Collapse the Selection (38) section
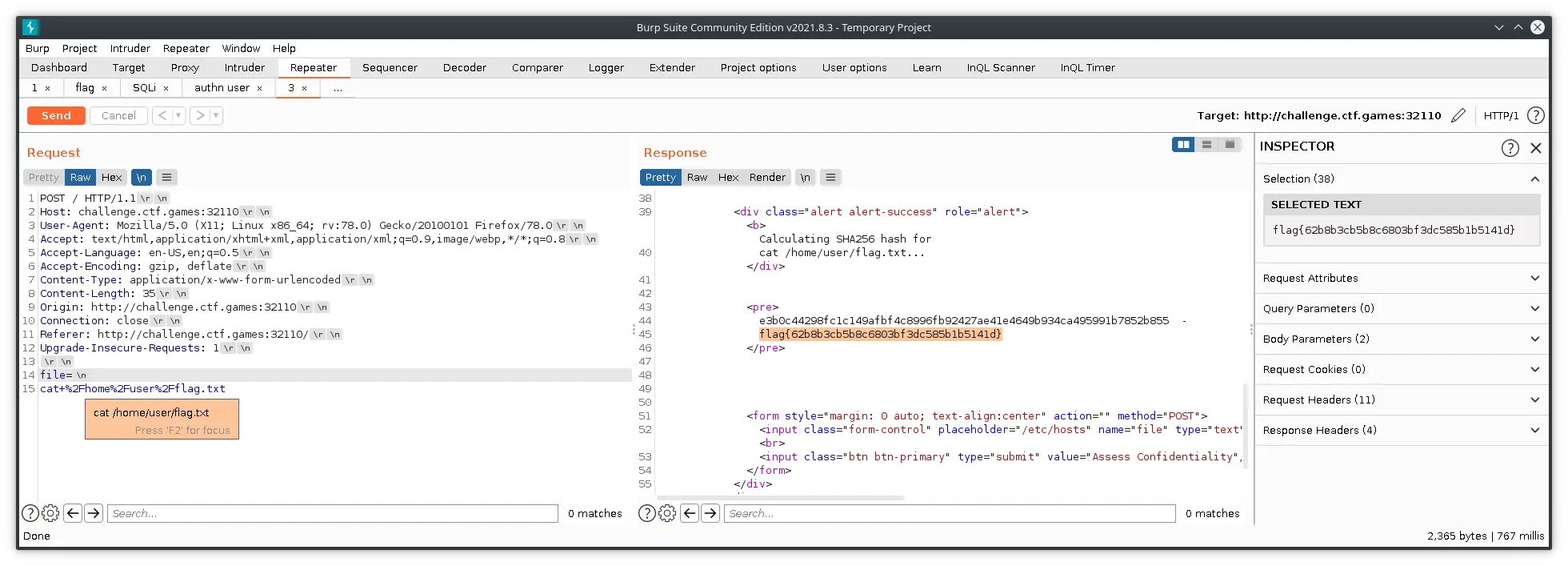 point(1534,179)
